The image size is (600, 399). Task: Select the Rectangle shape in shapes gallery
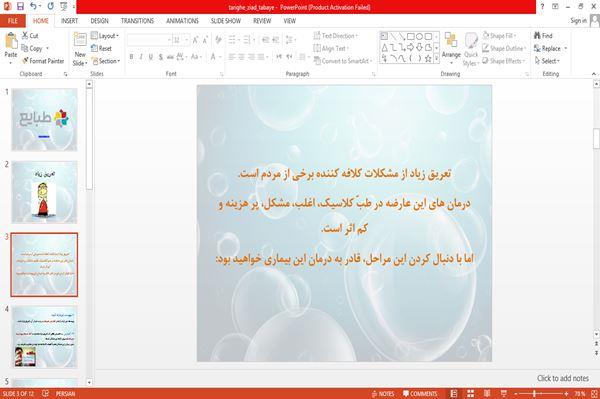[x=411, y=37]
